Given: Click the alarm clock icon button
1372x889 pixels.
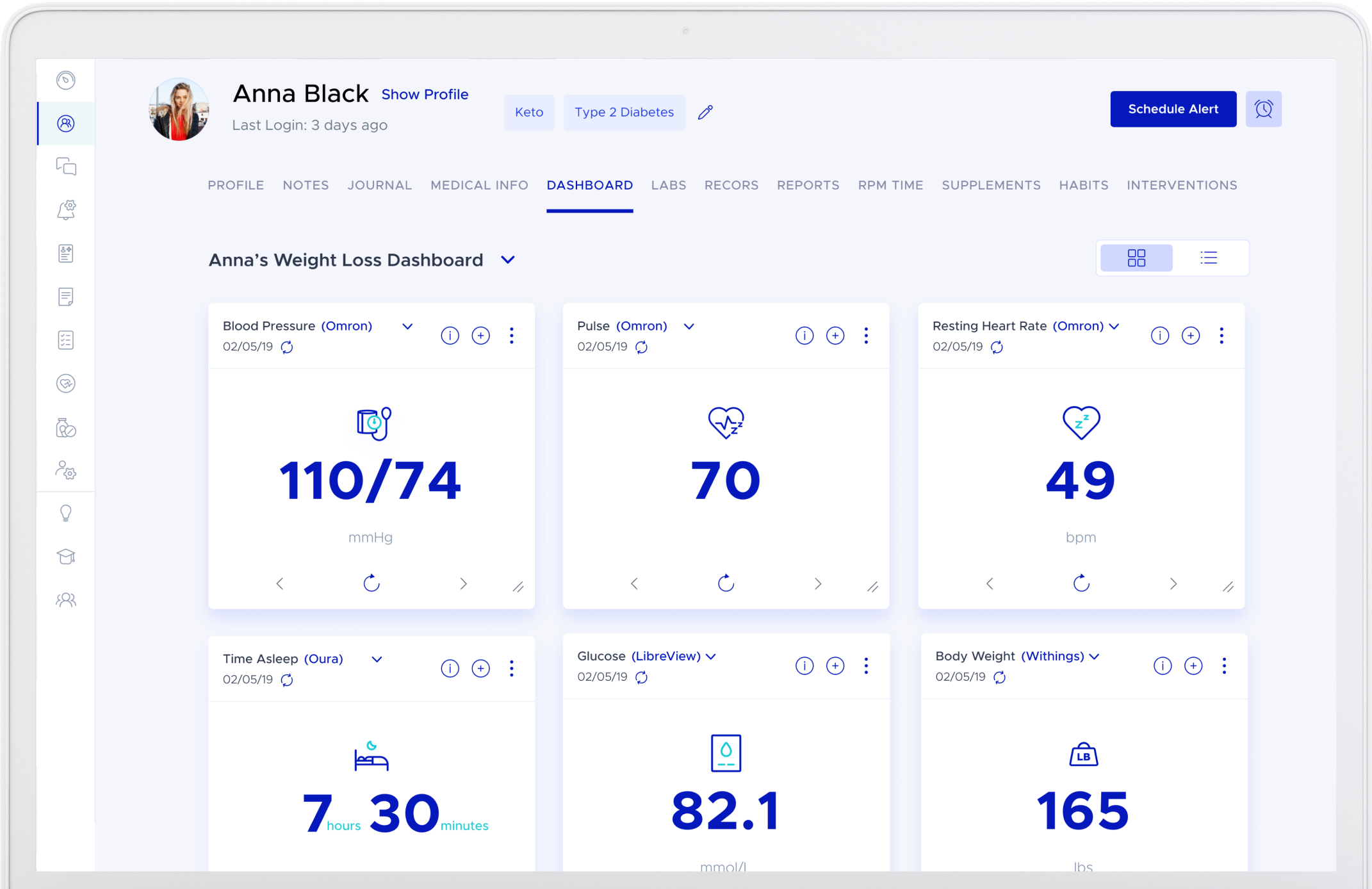Looking at the screenshot, I should pyautogui.click(x=1263, y=109).
